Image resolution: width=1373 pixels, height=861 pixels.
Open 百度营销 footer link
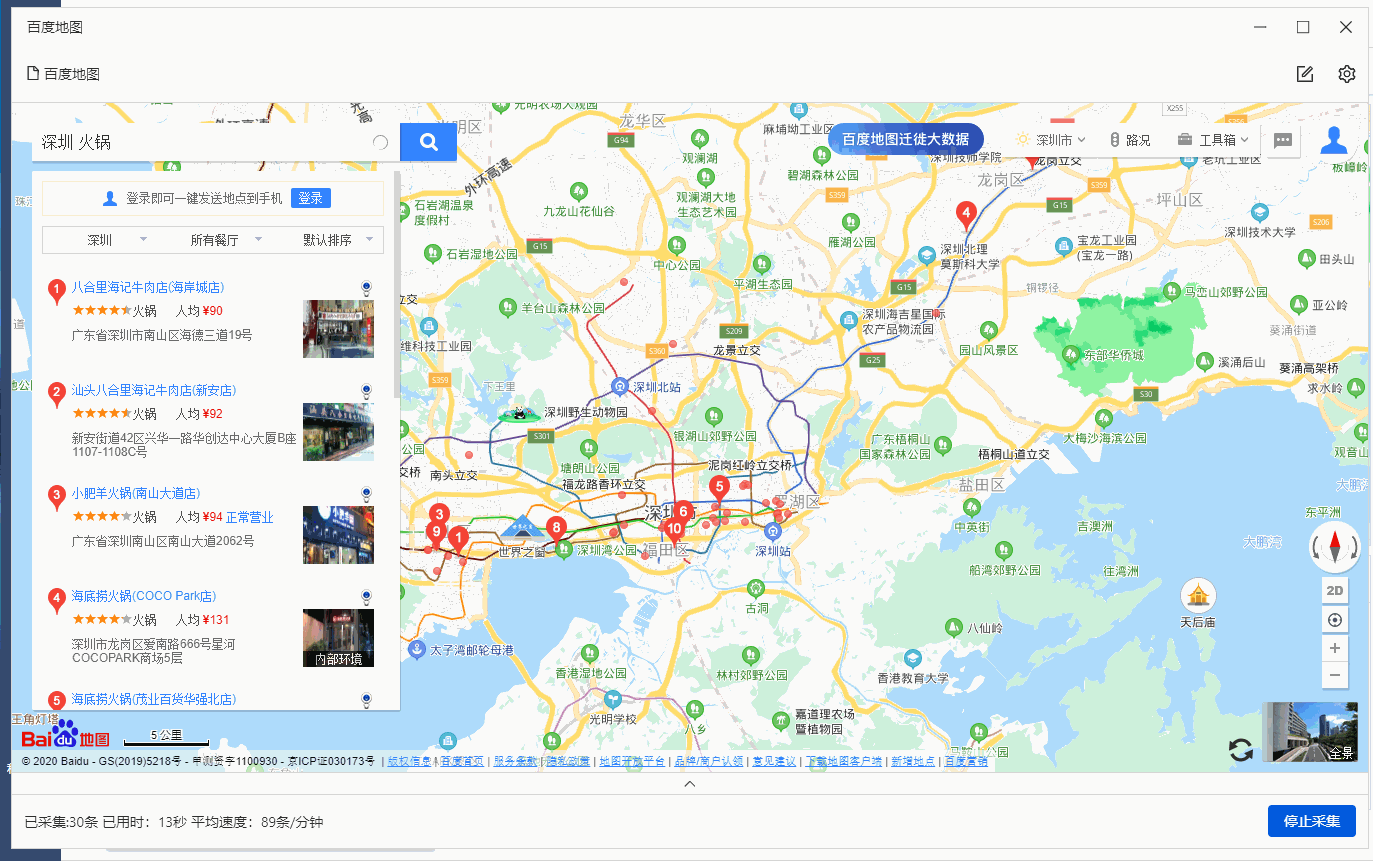point(967,762)
